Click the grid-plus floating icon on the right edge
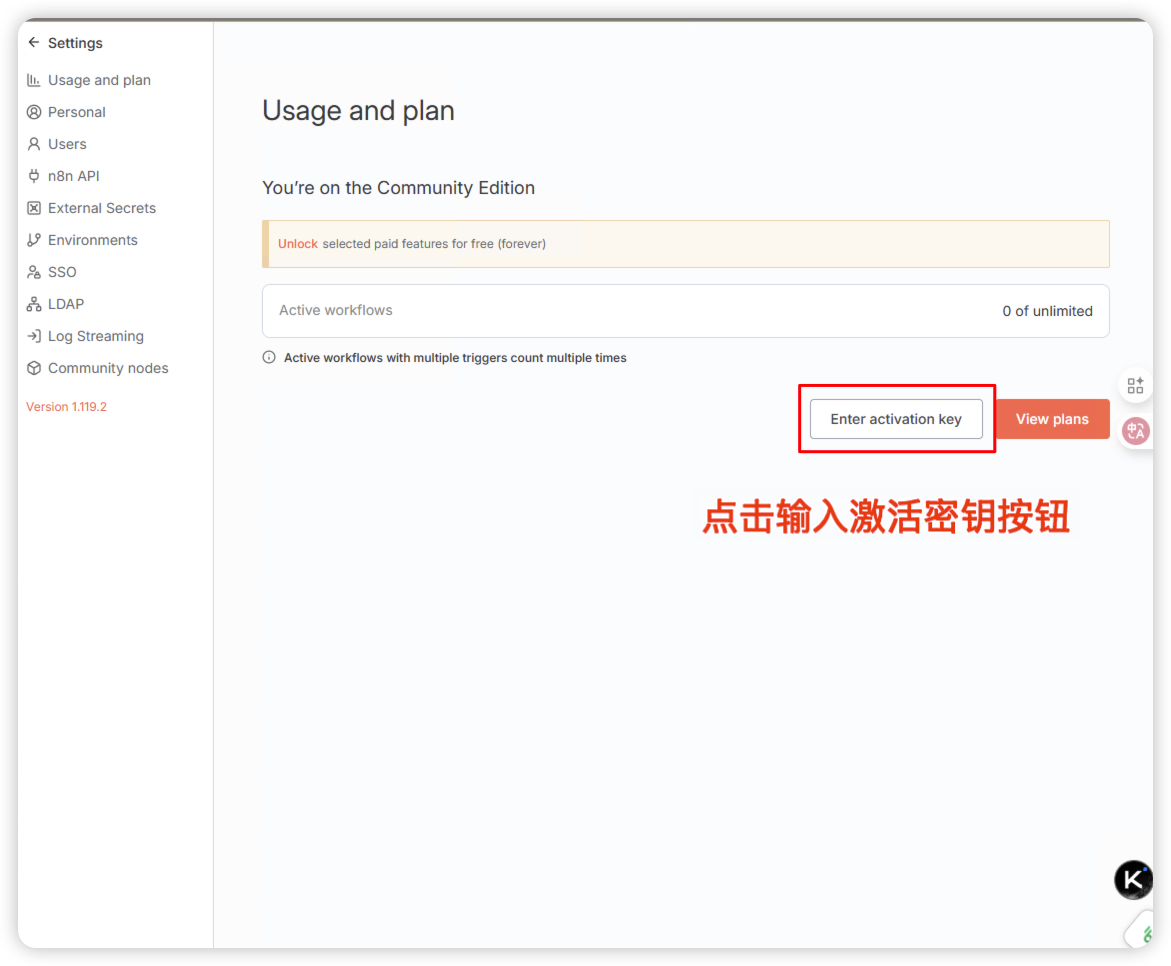This screenshot has height=966, width=1171. coord(1135,386)
